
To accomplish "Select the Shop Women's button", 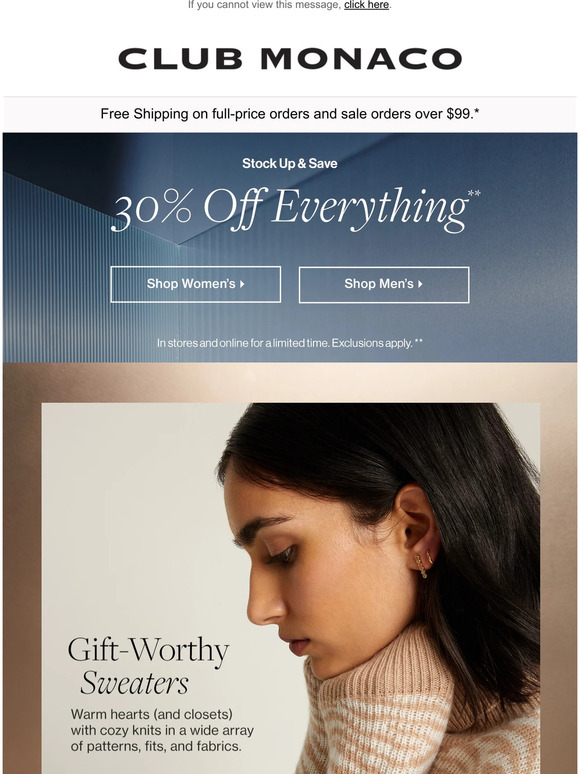I will coord(195,284).
